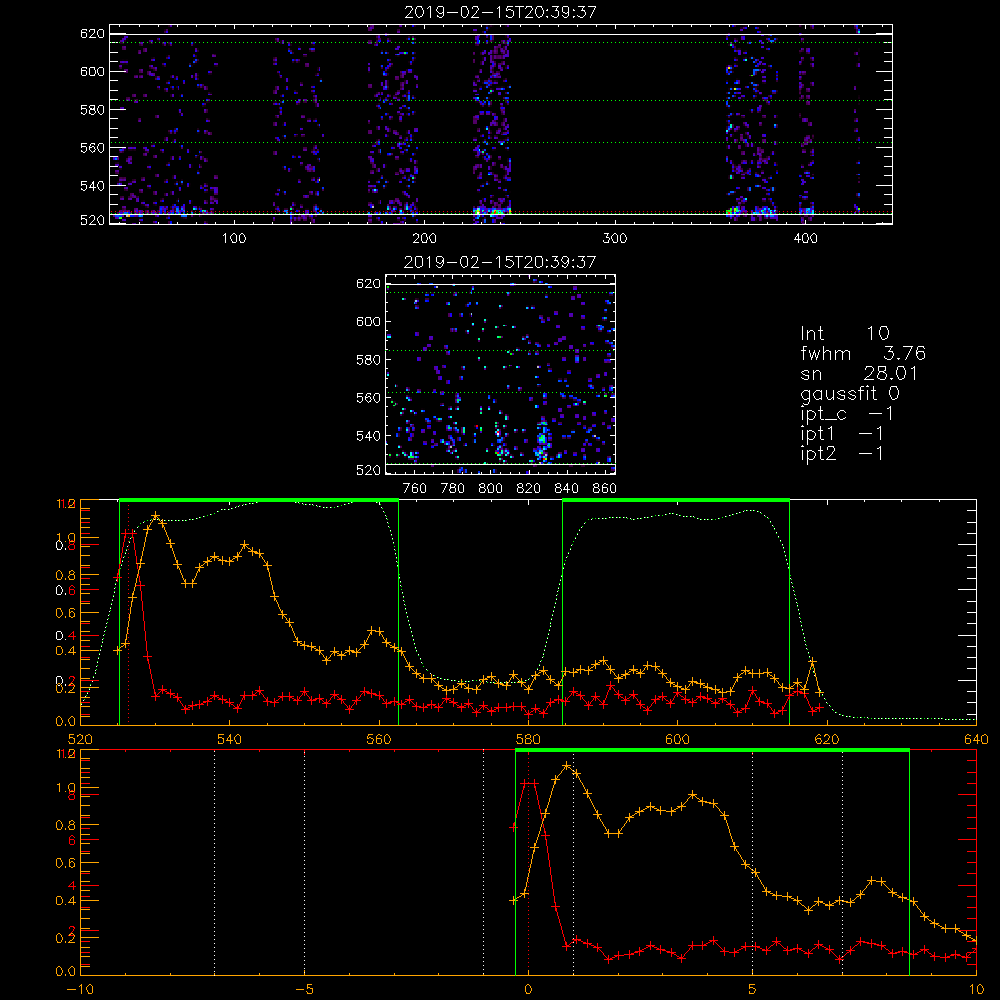Click the thick green bar atop the bottom plot
The width and height of the screenshot is (1000, 1000).
click(712, 751)
